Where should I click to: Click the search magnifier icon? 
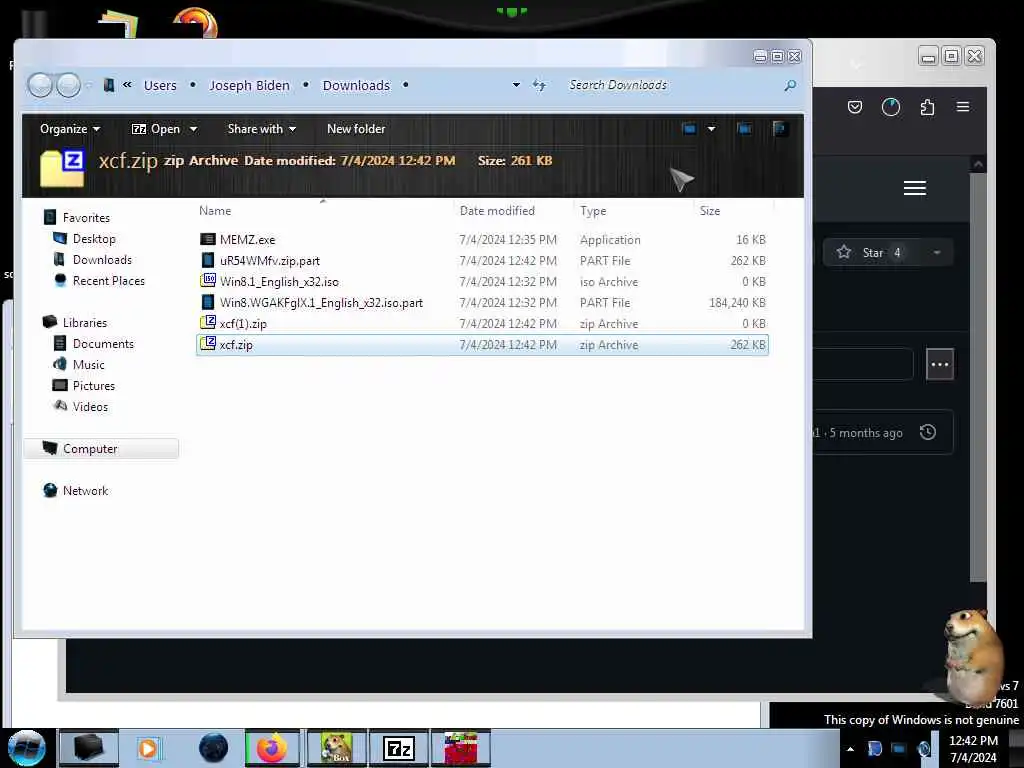(x=790, y=85)
